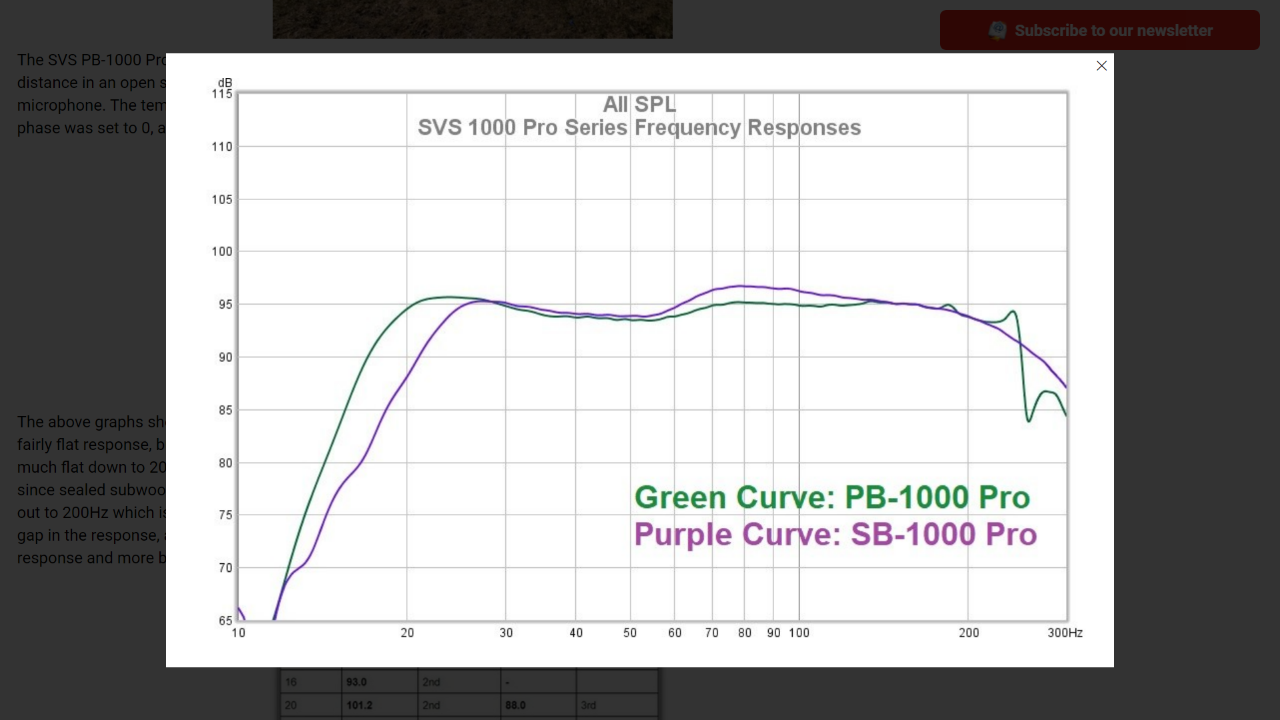1280x720 pixels.
Task: Close the lightbox with the X icon
Action: pos(1101,66)
